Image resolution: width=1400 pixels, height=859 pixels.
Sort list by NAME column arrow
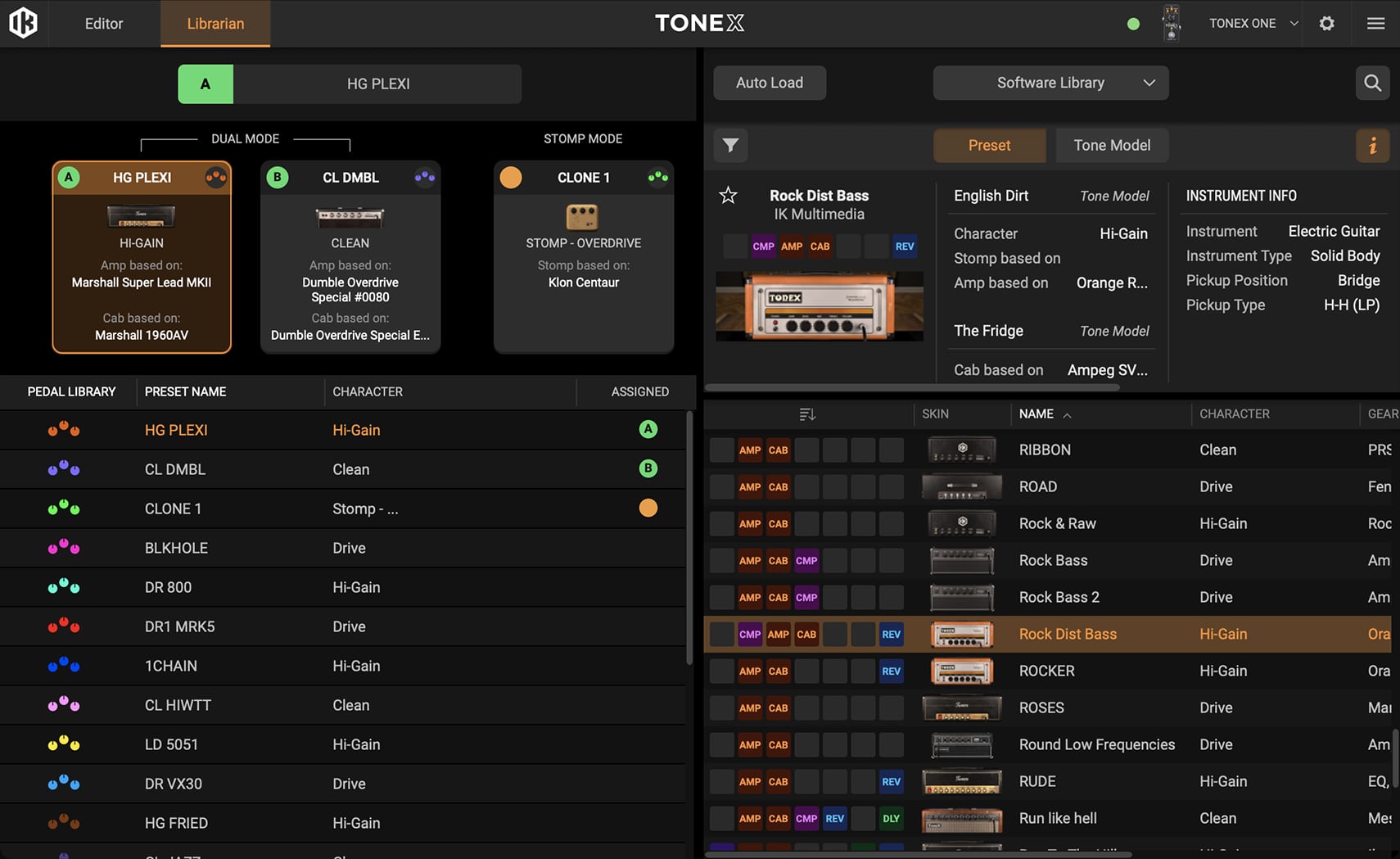pos(1067,415)
